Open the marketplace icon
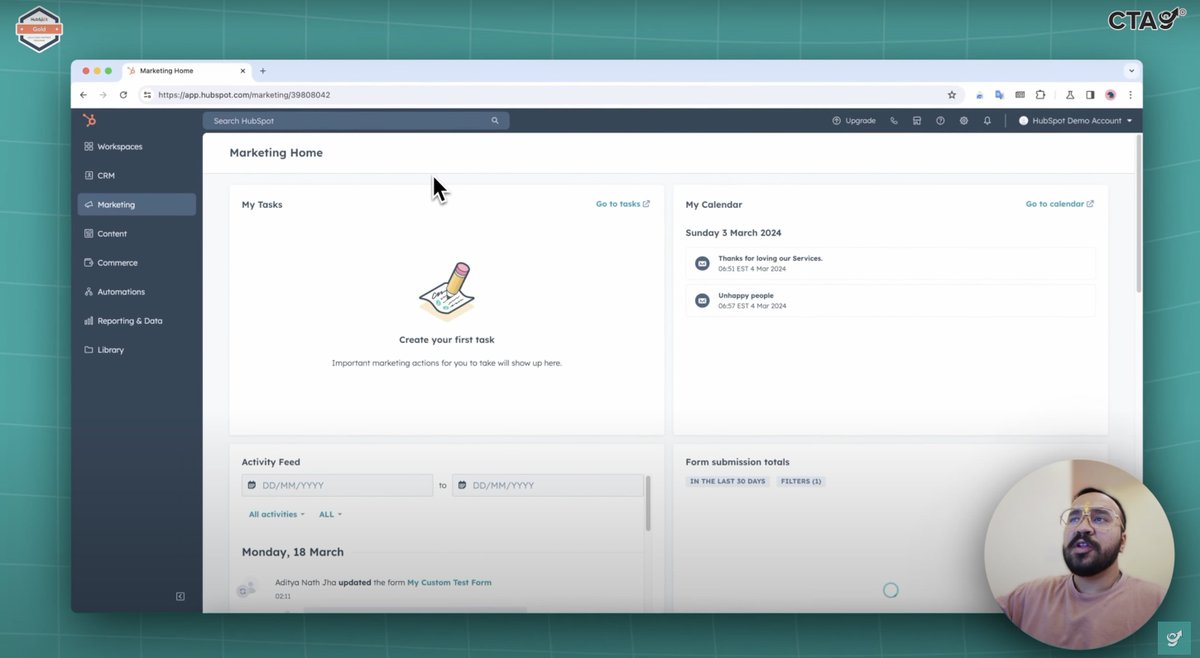Viewport: 1200px width, 658px height. point(917,120)
